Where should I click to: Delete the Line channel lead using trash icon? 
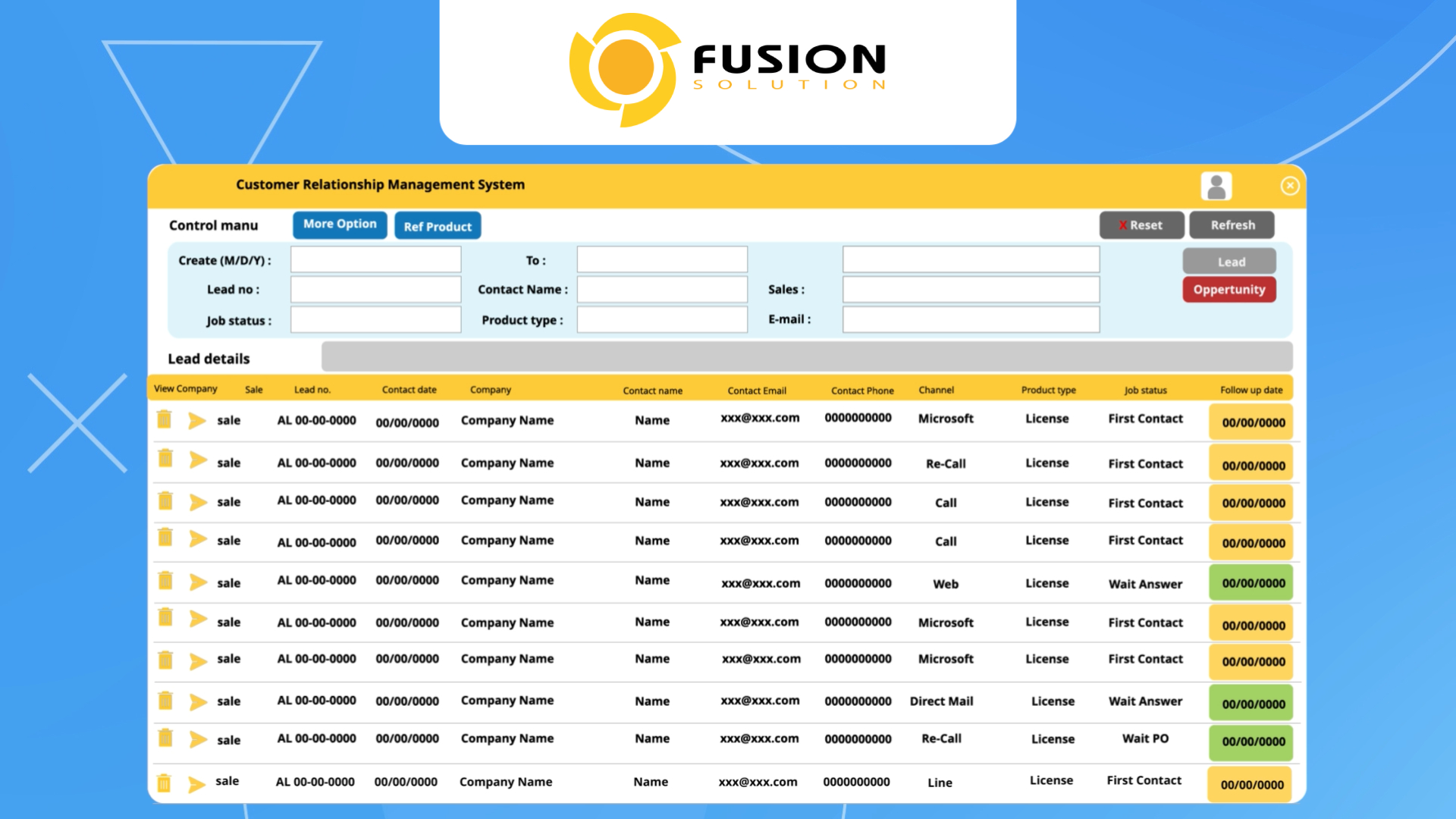tap(164, 783)
